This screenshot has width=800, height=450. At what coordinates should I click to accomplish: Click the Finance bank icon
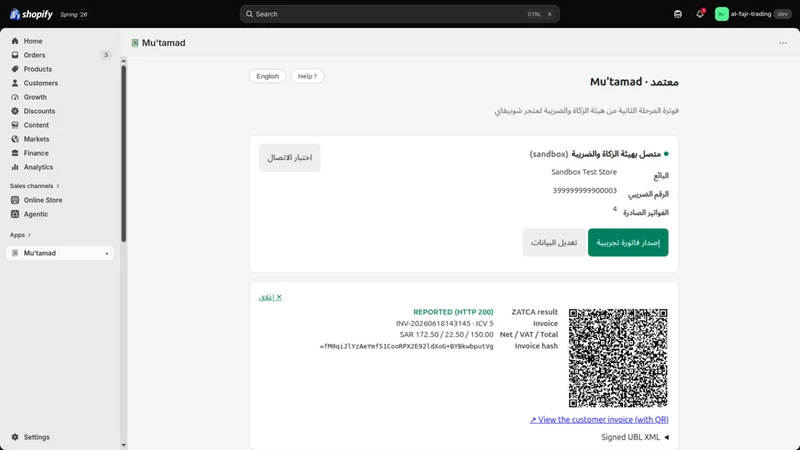[x=15, y=153]
